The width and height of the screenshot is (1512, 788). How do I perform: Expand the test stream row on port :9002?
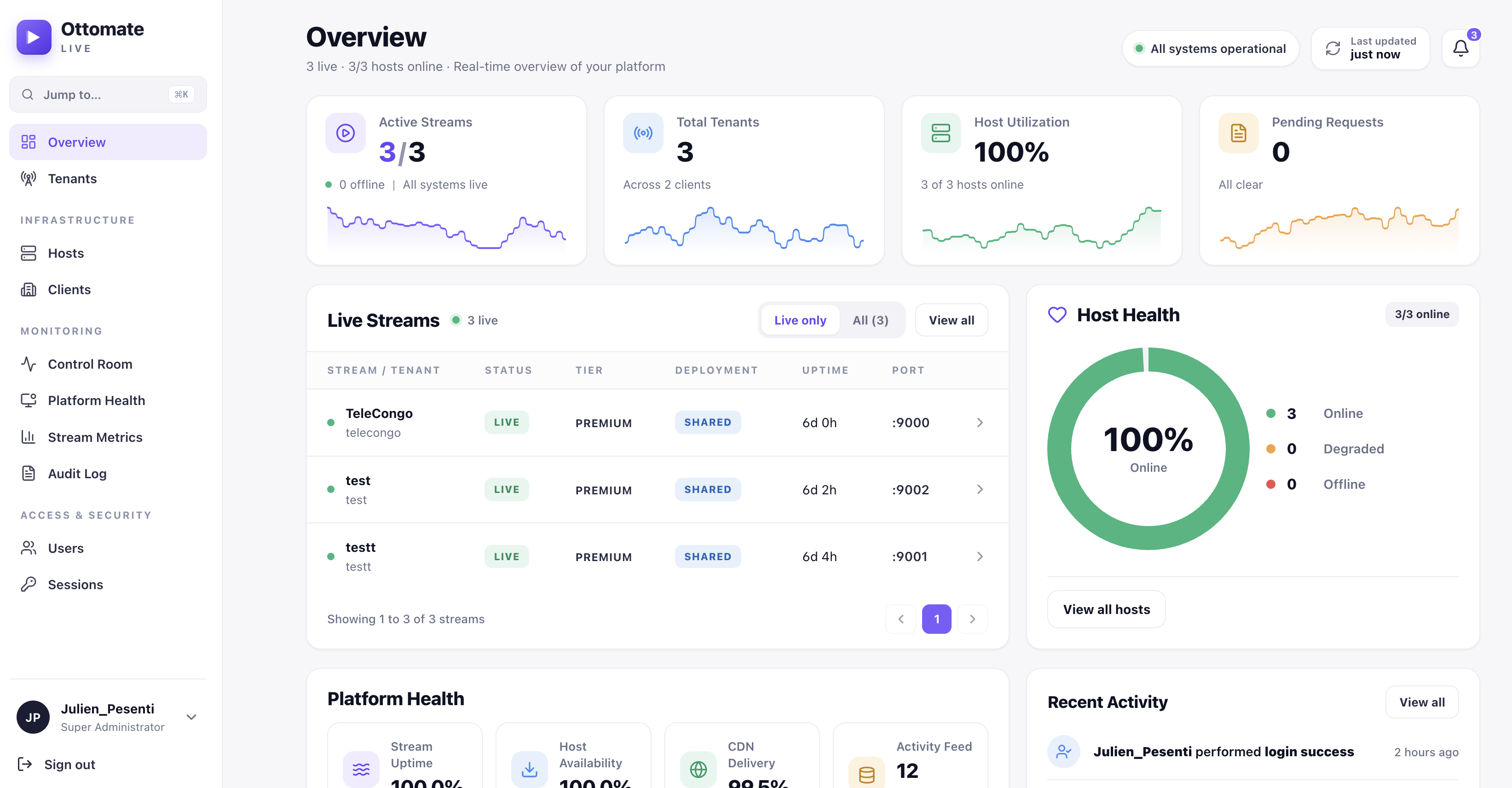coord(980,489)
